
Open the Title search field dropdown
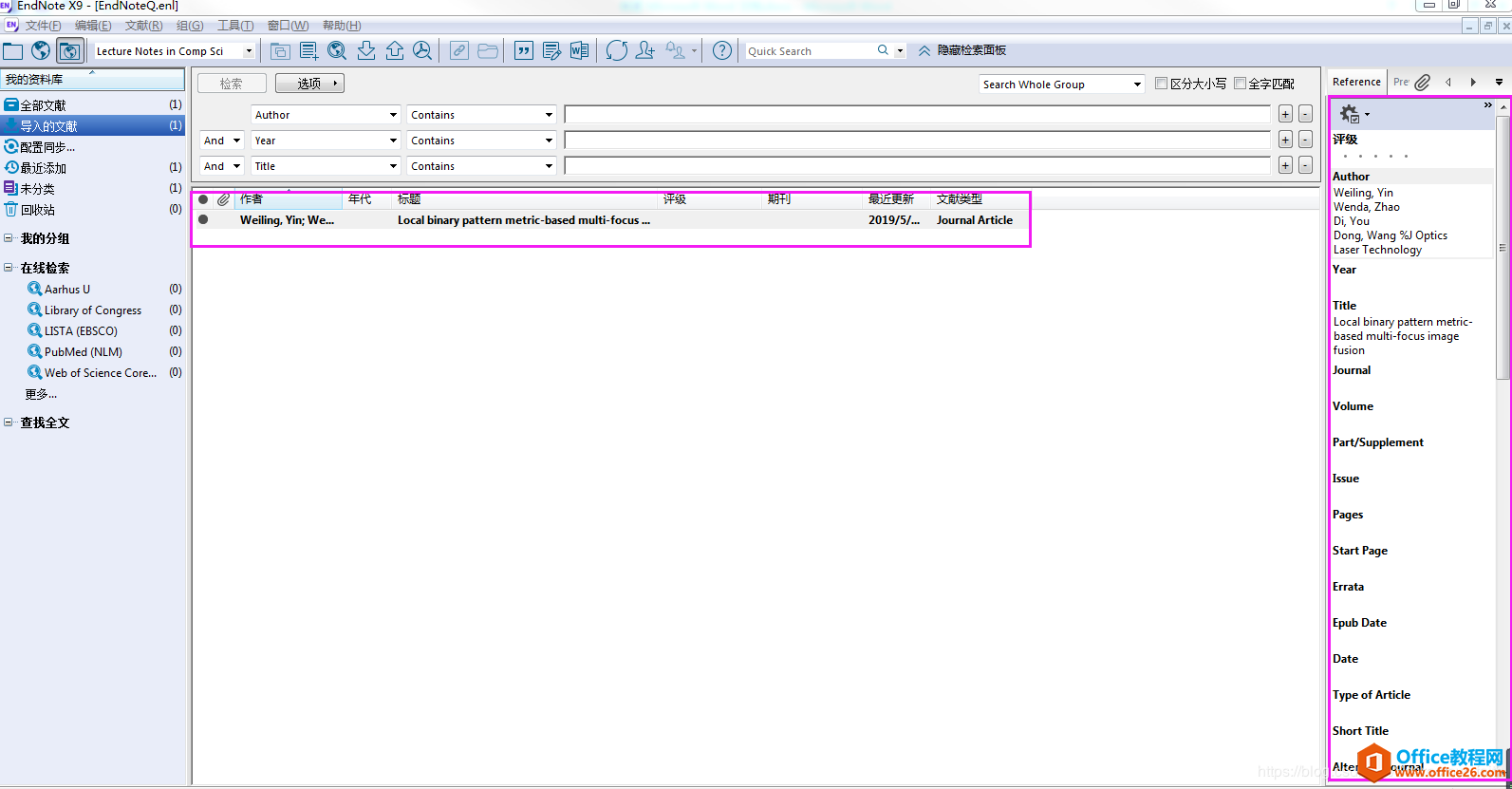[x=393, y=166]
